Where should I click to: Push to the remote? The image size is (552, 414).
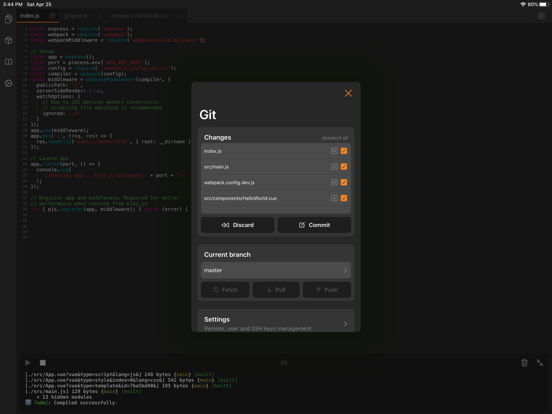(x=327, y=290)
